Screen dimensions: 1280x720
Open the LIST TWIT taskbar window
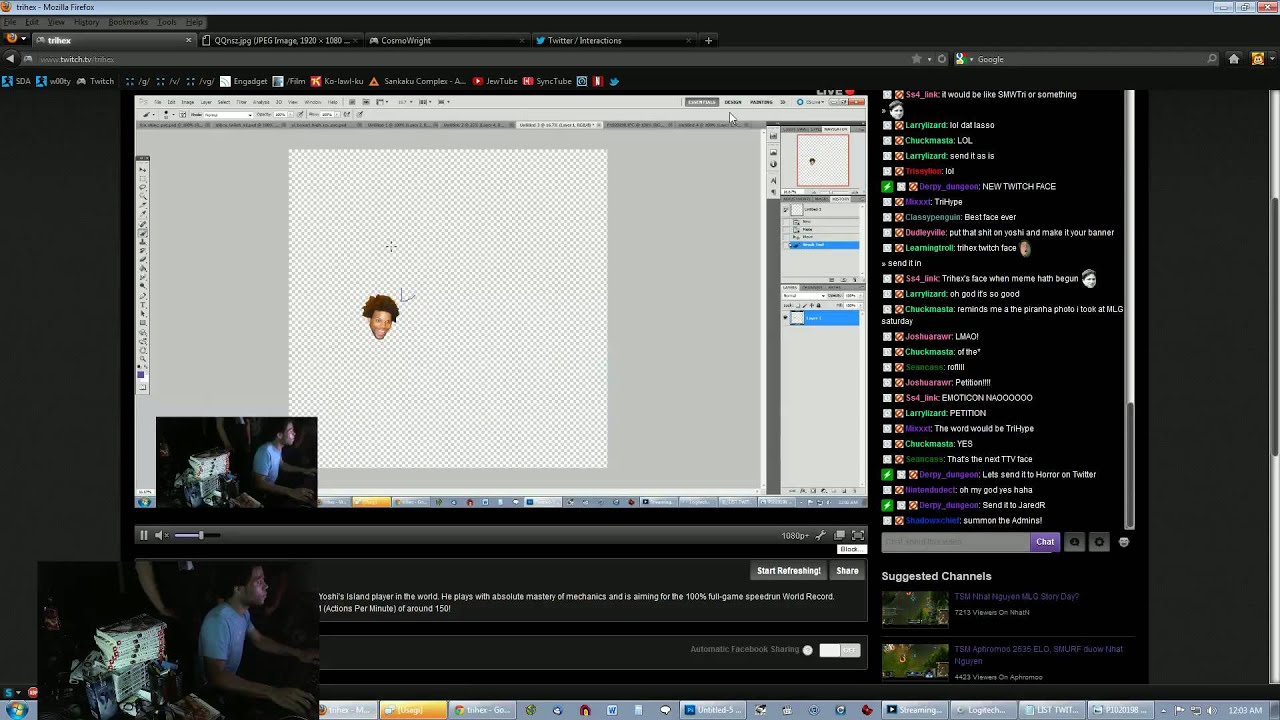click(1052, 710)
